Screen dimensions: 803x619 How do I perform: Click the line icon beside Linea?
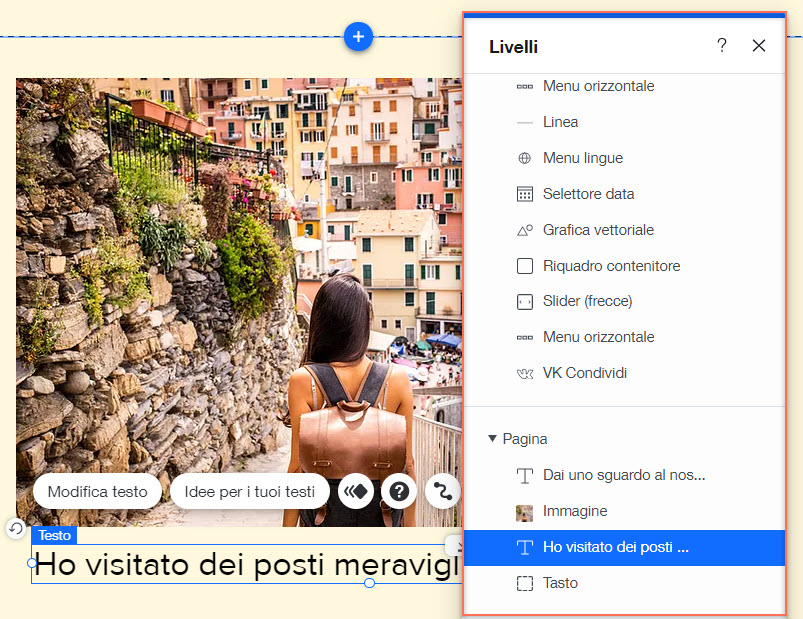click(x=524, y=123)
